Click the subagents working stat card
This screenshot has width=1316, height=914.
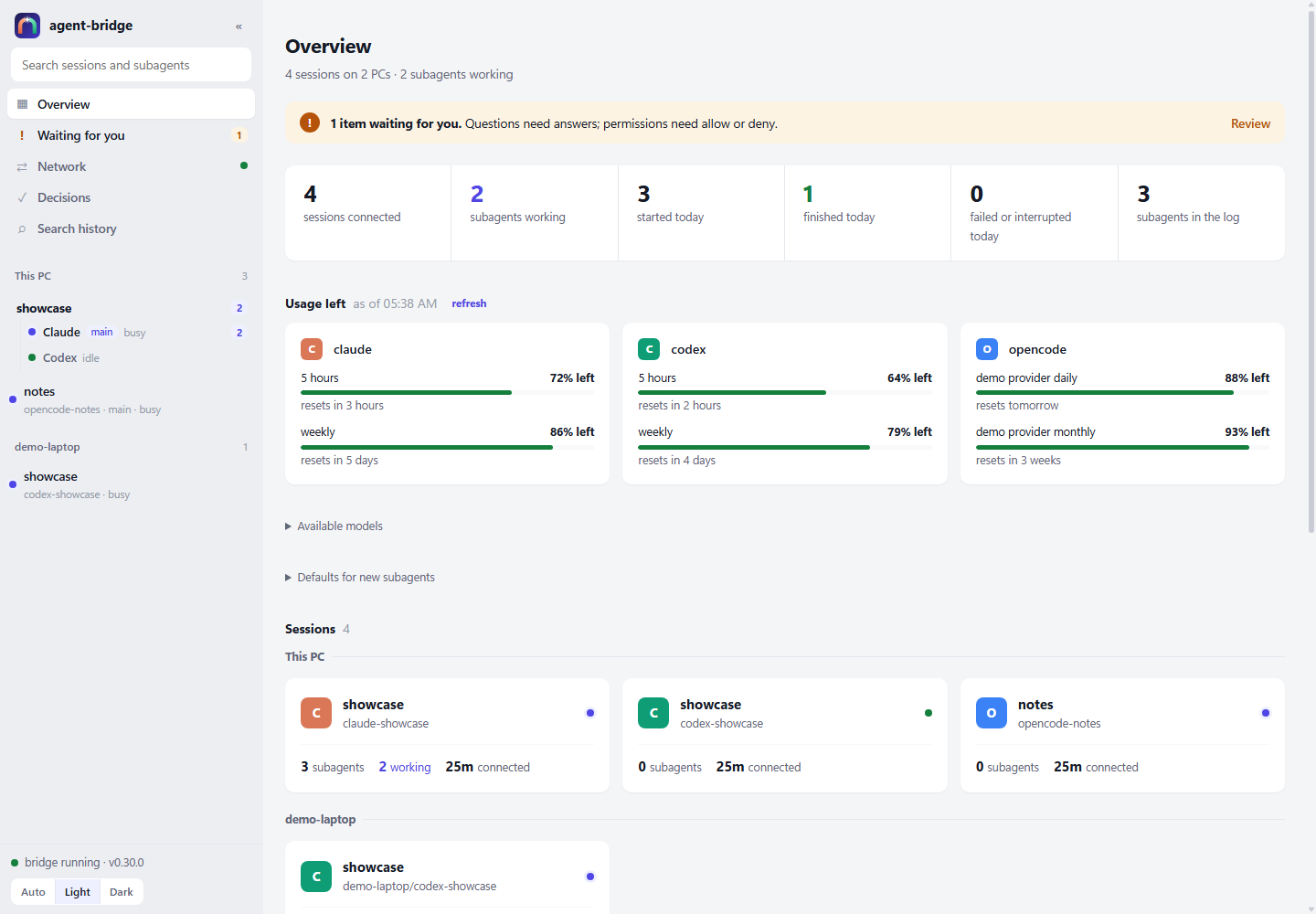tap(535, 213)
